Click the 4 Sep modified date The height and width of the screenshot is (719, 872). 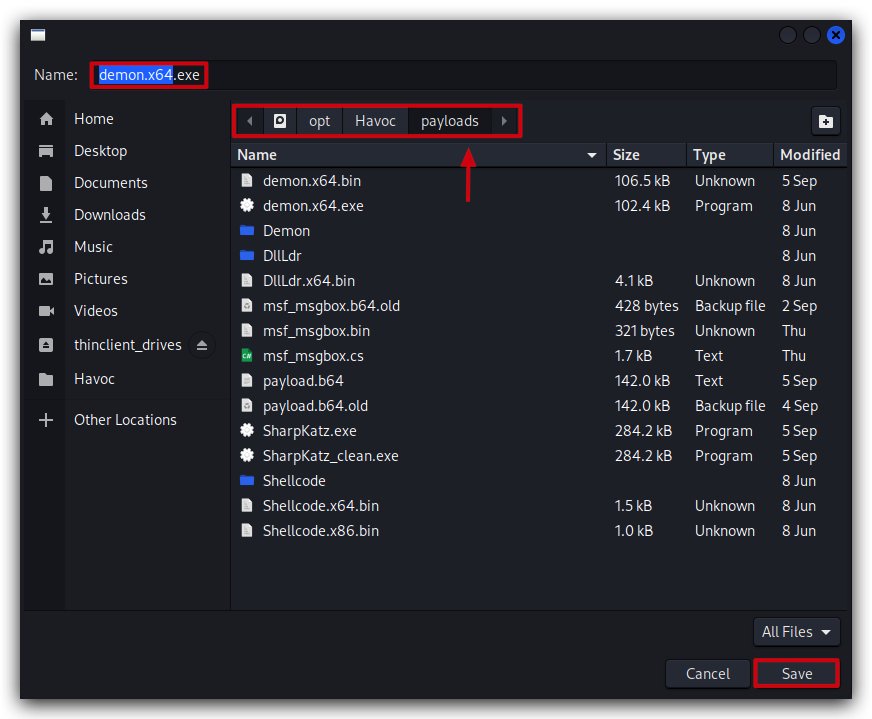pos(800,406)
